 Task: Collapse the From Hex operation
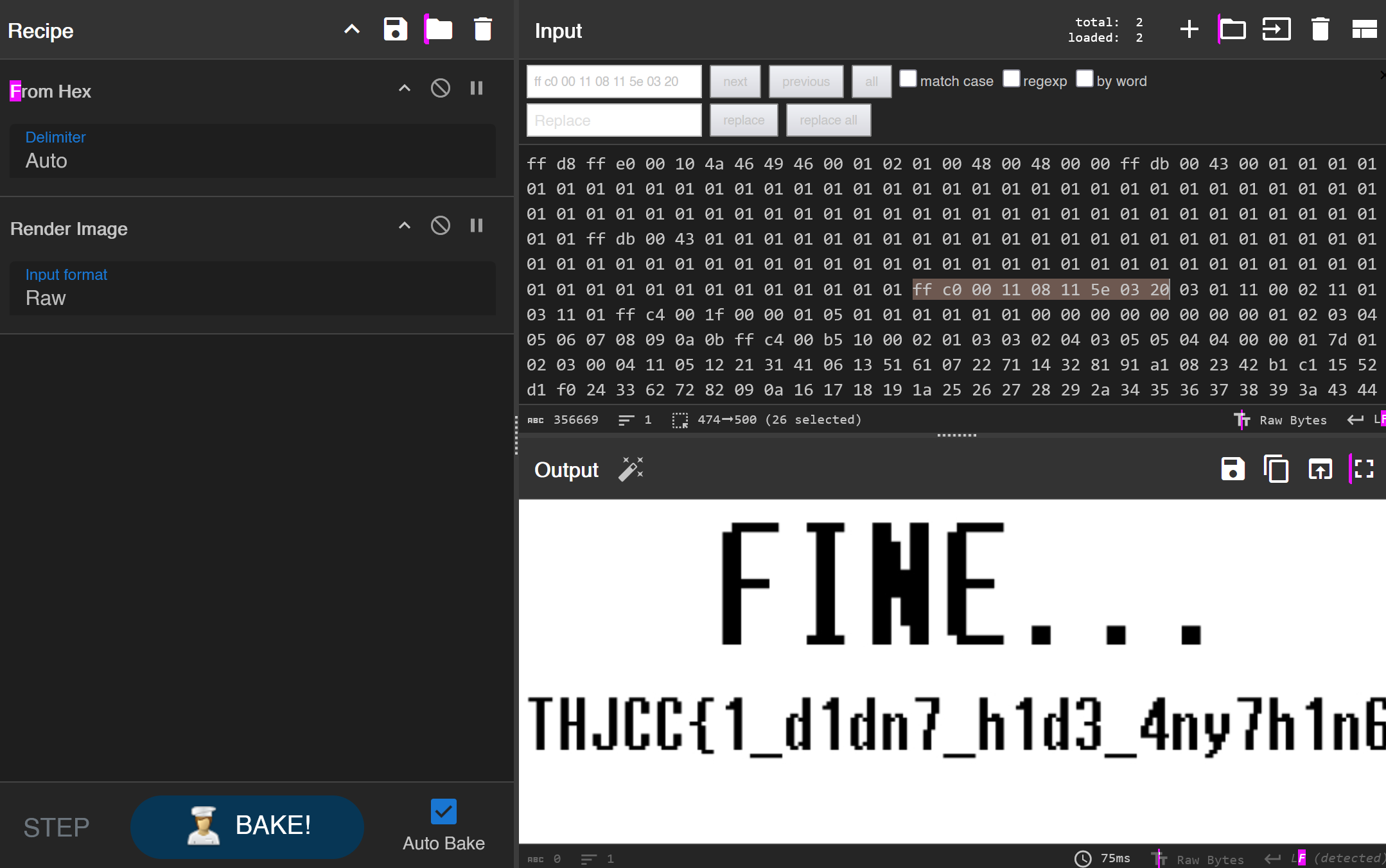tap(404, 89)
